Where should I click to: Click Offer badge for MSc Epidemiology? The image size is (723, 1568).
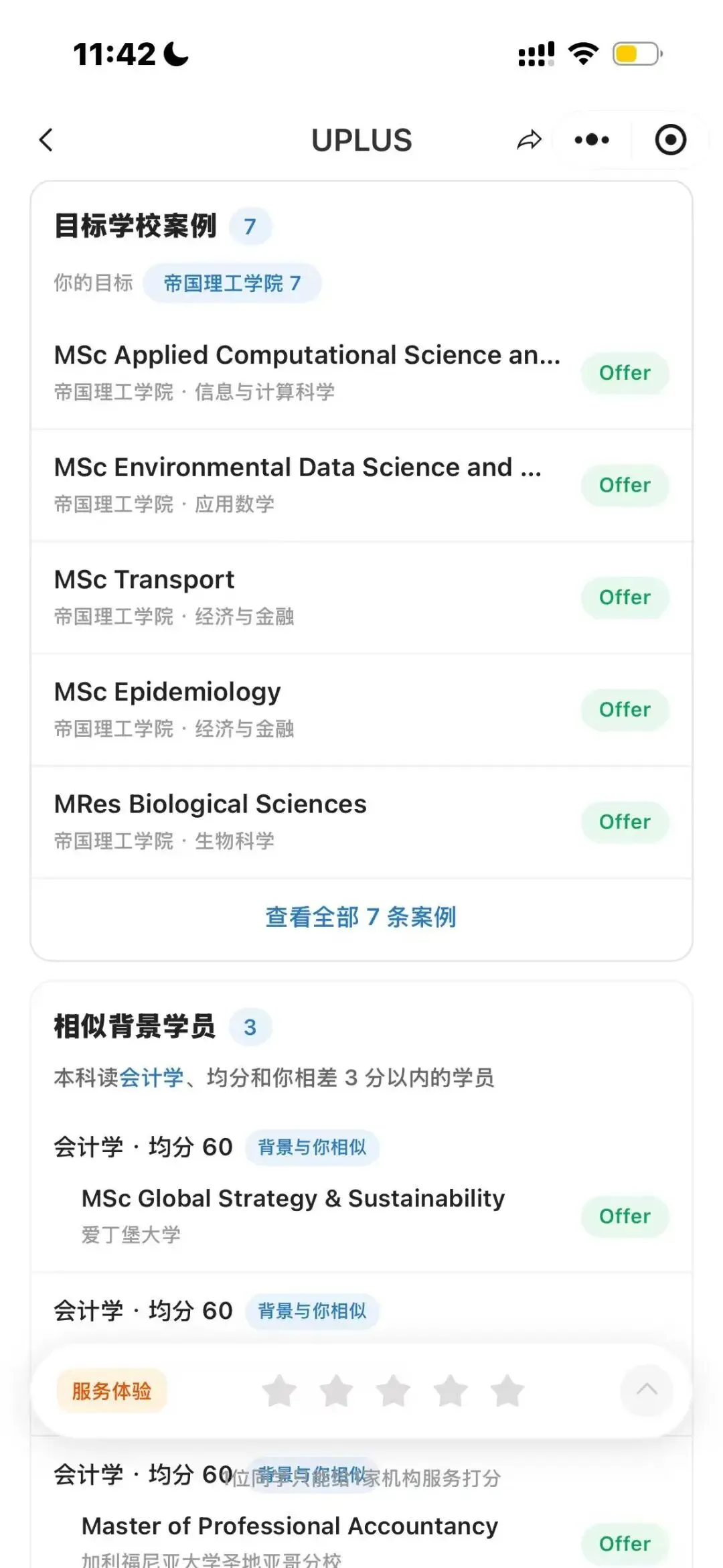(x=625, y=709)
